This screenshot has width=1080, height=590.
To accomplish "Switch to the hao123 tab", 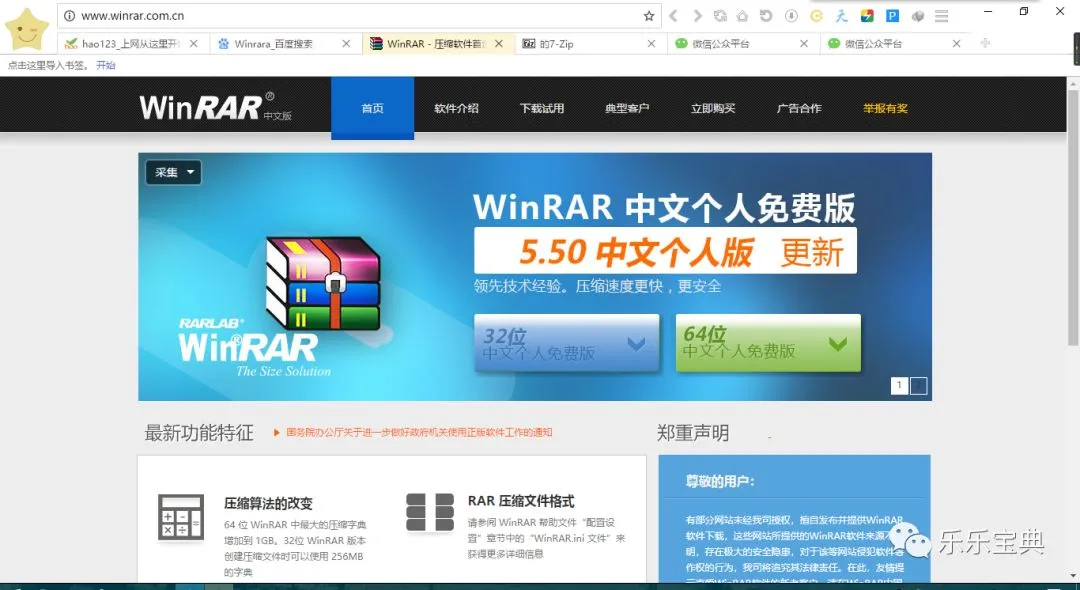I will (132, 43).
